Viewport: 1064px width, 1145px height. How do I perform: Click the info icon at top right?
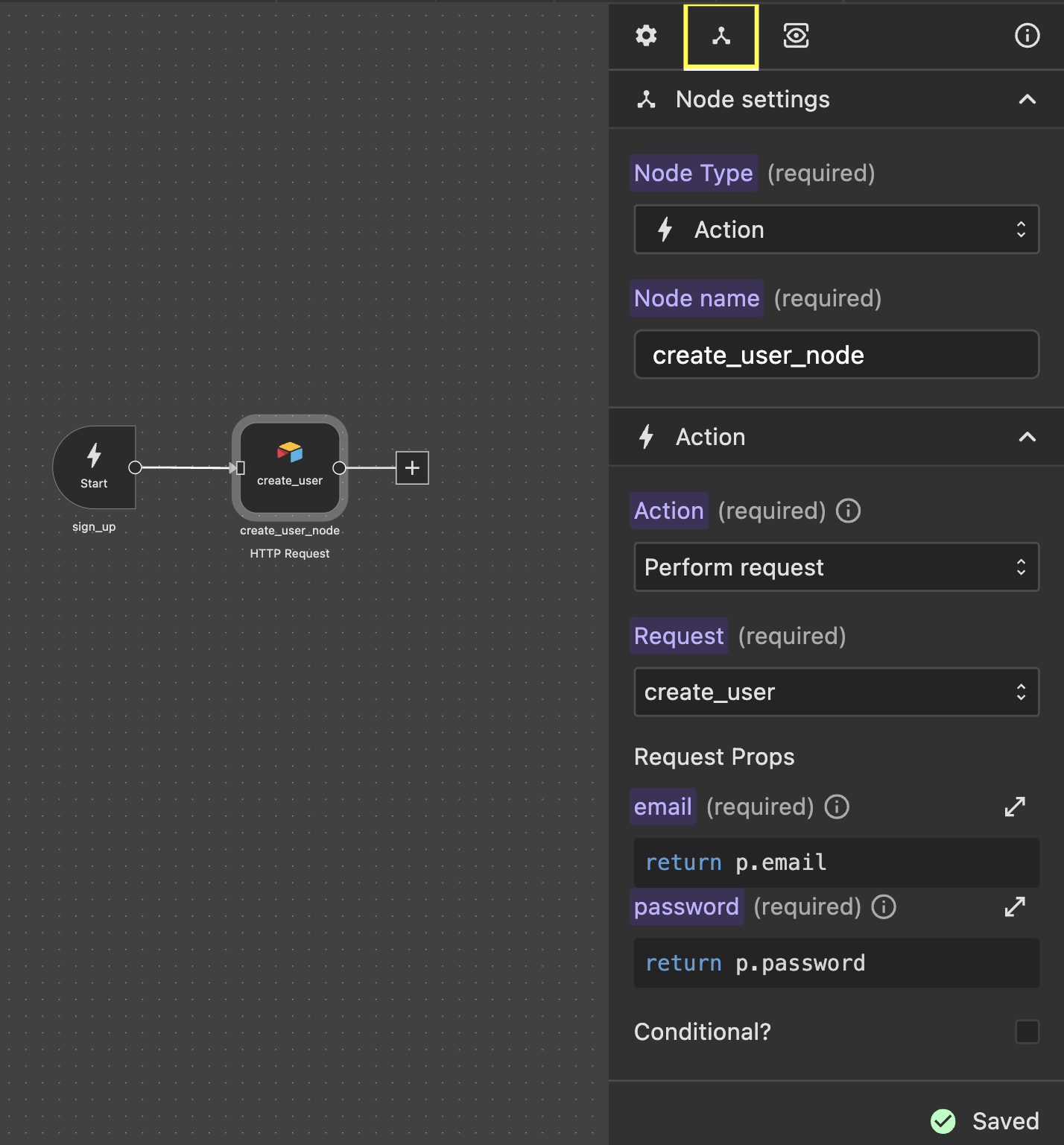pyautogui.click(x=1026, y=35)
